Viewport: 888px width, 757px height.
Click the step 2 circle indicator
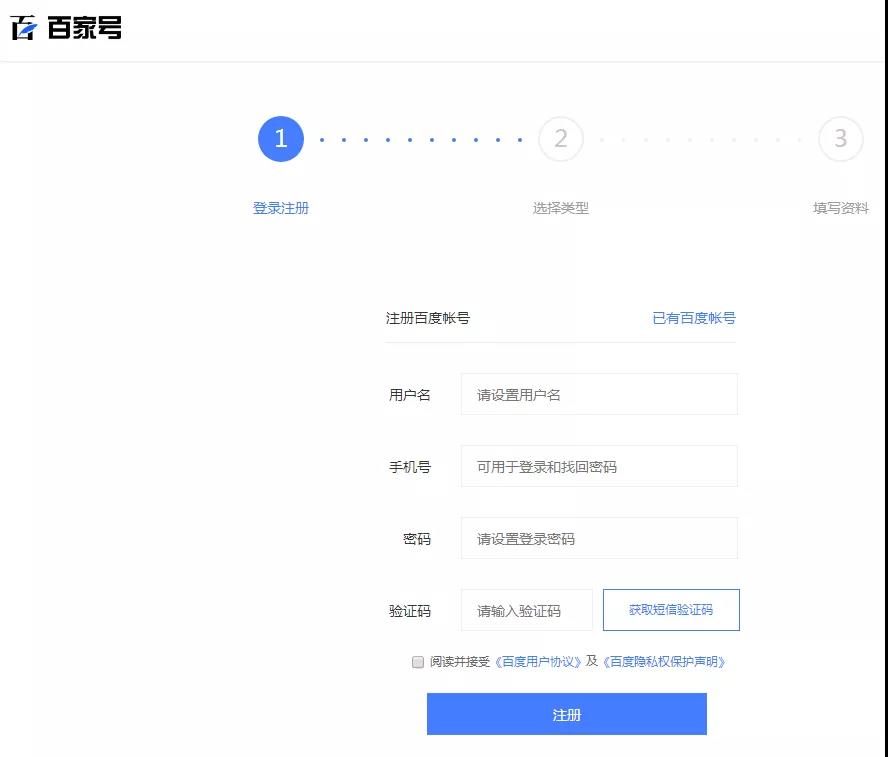(560, 139)
